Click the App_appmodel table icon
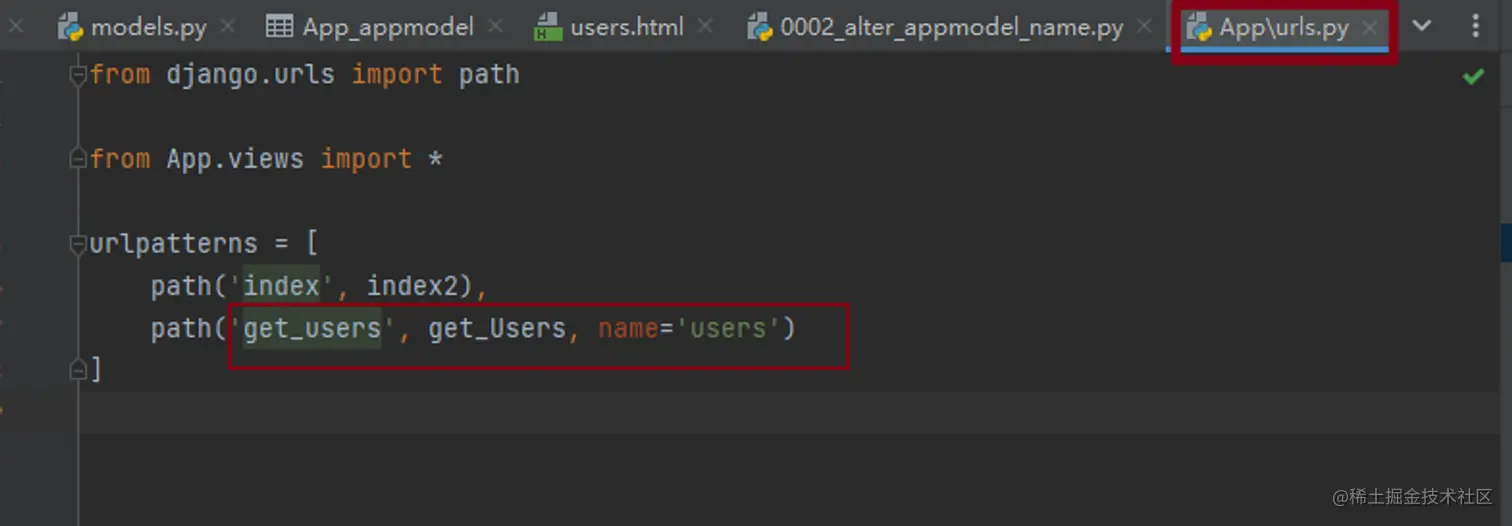1512x526 pixels. pos(279,27)
